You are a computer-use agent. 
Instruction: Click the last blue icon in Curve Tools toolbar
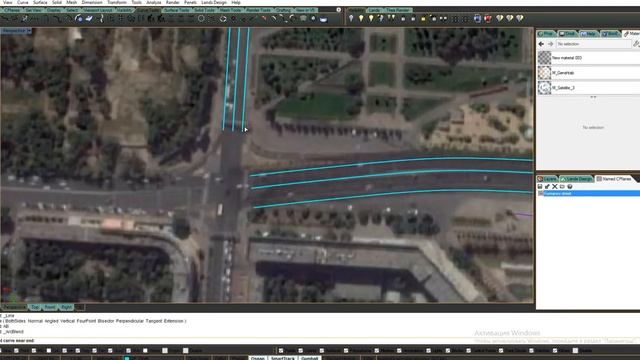(324, 19)
